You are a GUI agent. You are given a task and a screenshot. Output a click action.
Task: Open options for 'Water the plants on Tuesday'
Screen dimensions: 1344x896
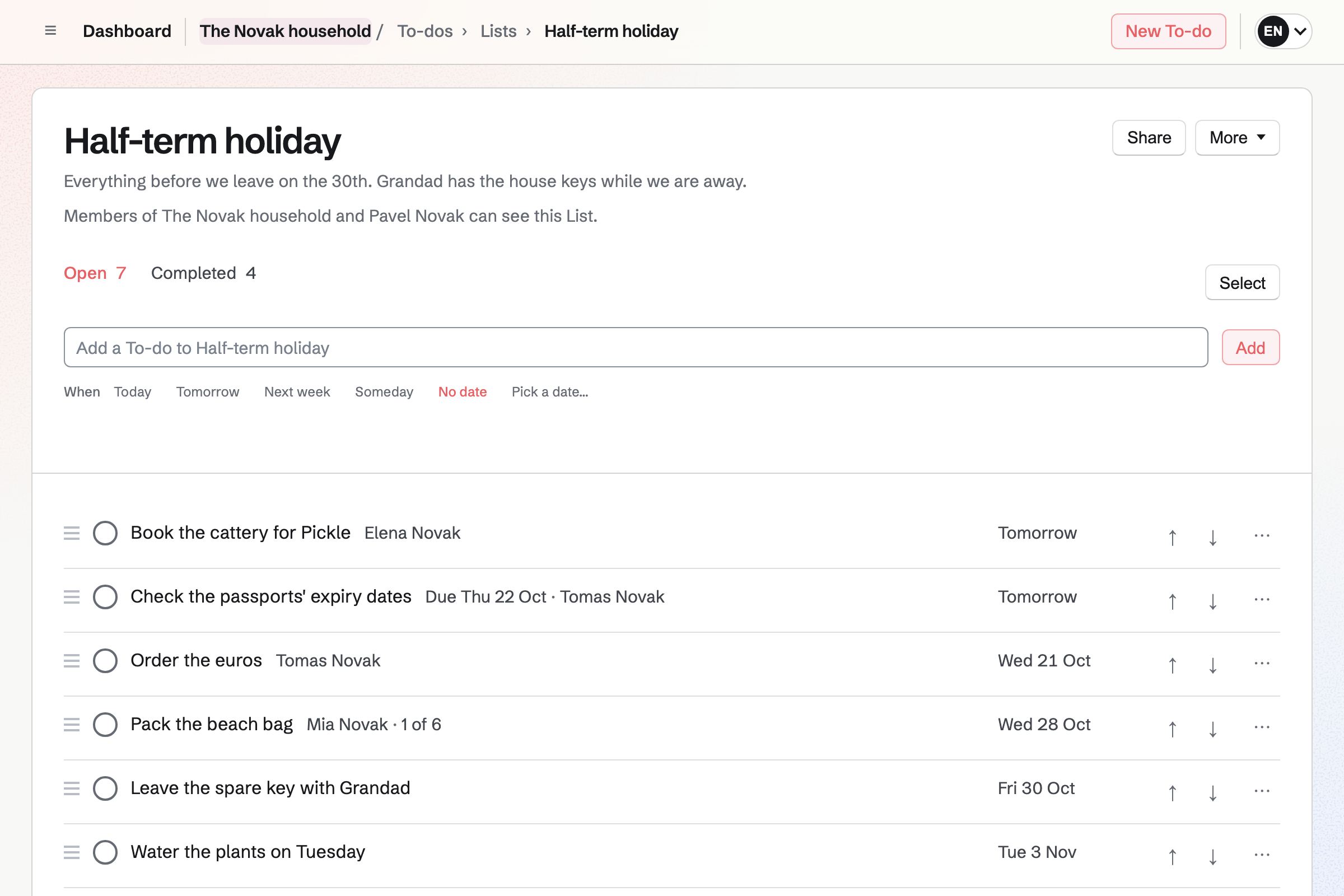coord(1262,856)
